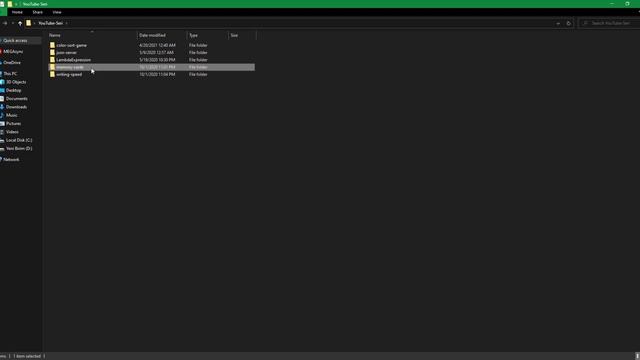Open Documents in navigation pane
This screenshot has height=360, width=640.
click(17, 99)
